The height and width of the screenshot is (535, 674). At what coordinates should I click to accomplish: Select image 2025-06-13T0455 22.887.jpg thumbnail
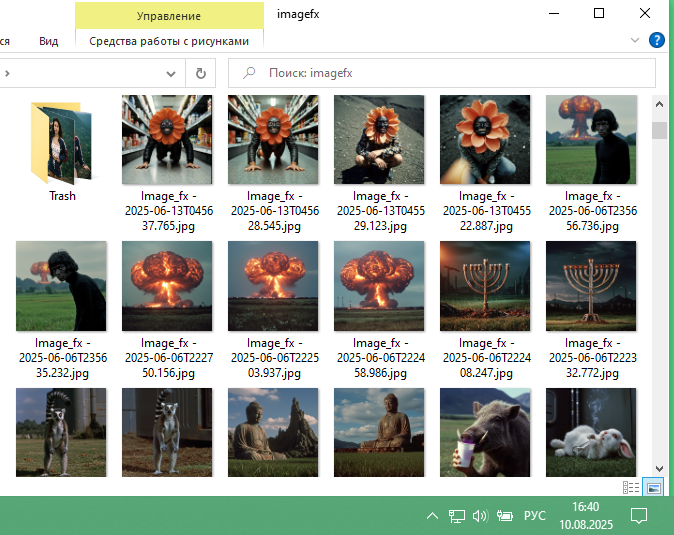pos(485,140)
